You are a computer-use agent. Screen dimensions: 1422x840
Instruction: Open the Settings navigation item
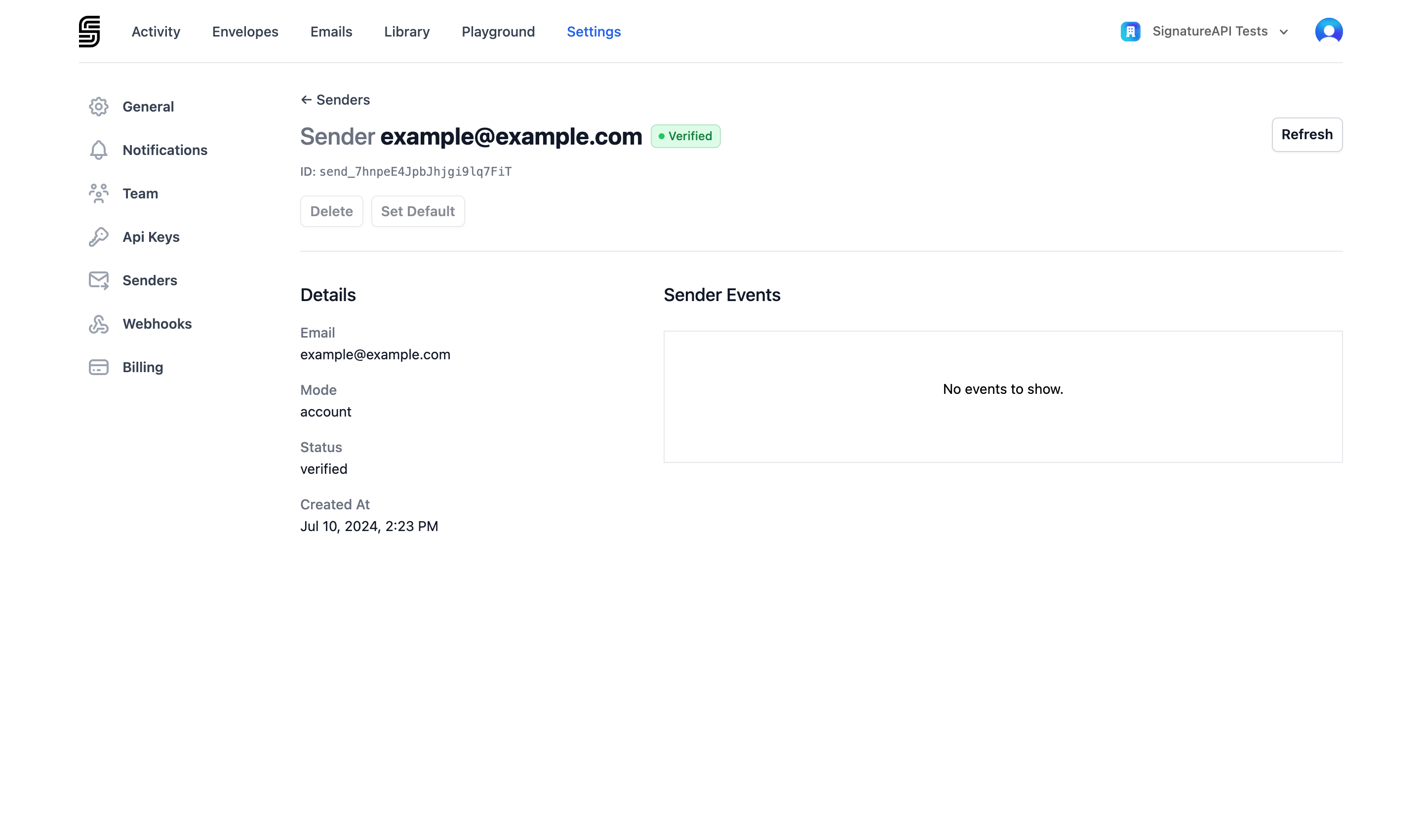click(593, 32)
